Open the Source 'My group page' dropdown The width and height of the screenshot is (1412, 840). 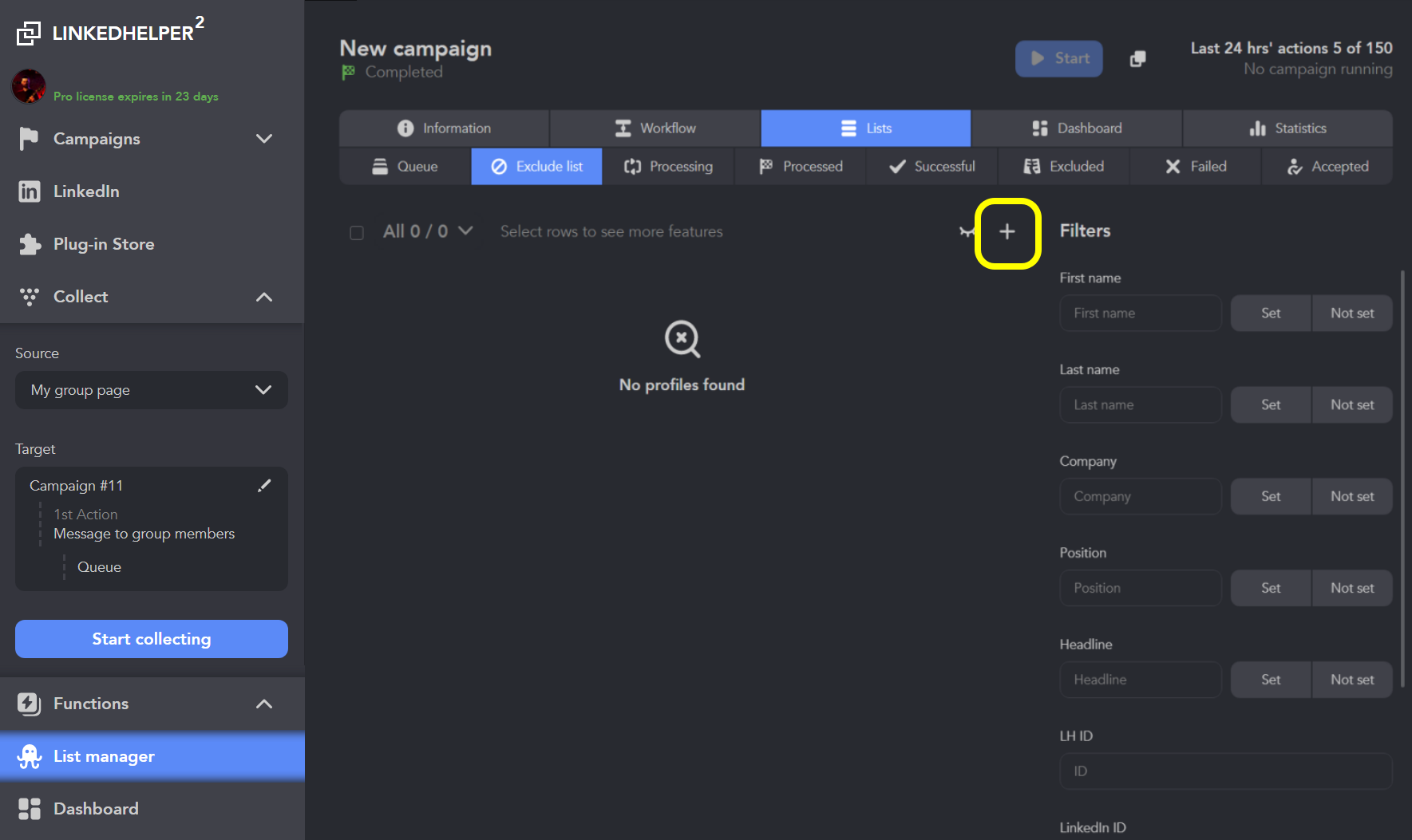(x=152, y=390)
